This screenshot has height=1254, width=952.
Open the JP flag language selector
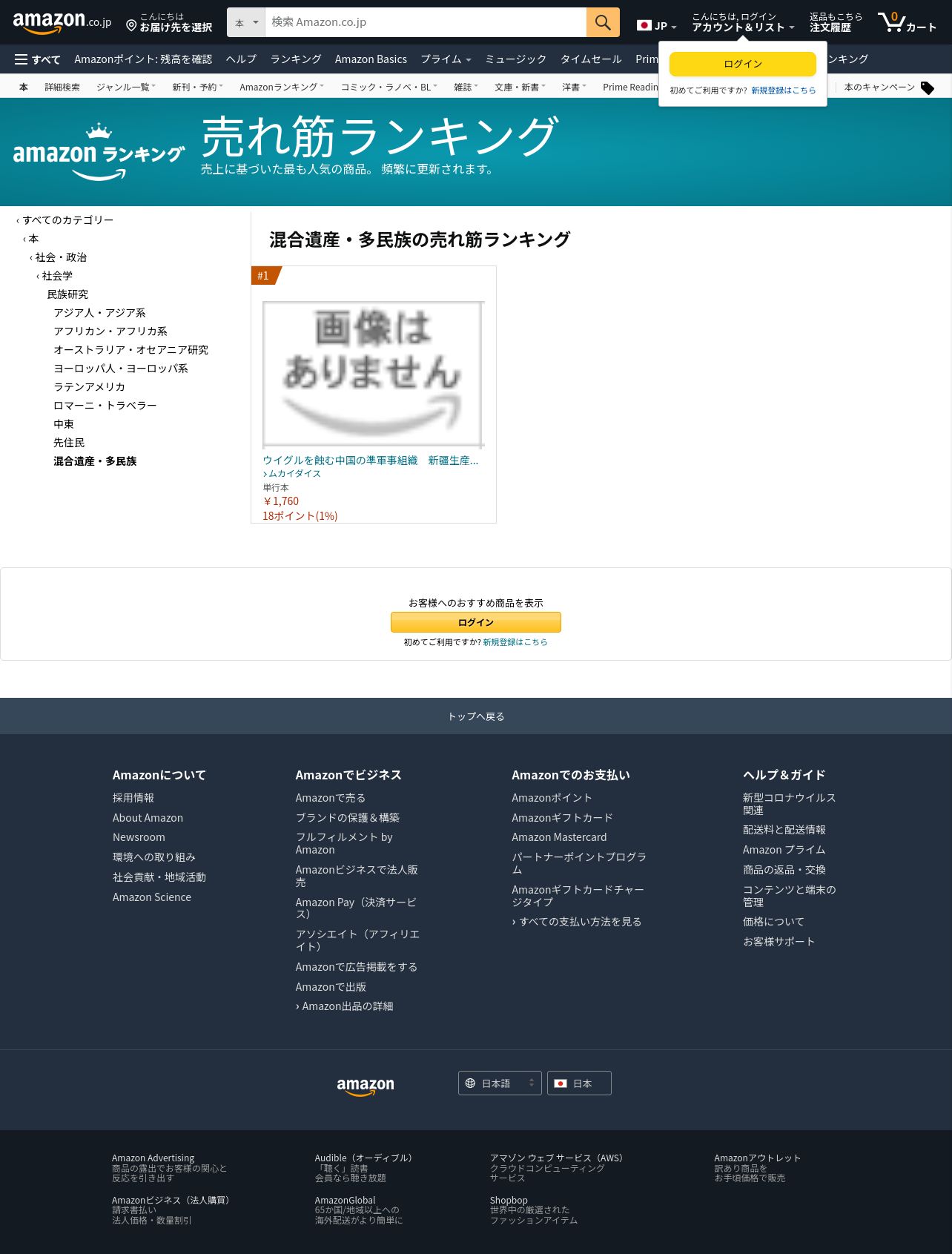[x=657, y=26]
